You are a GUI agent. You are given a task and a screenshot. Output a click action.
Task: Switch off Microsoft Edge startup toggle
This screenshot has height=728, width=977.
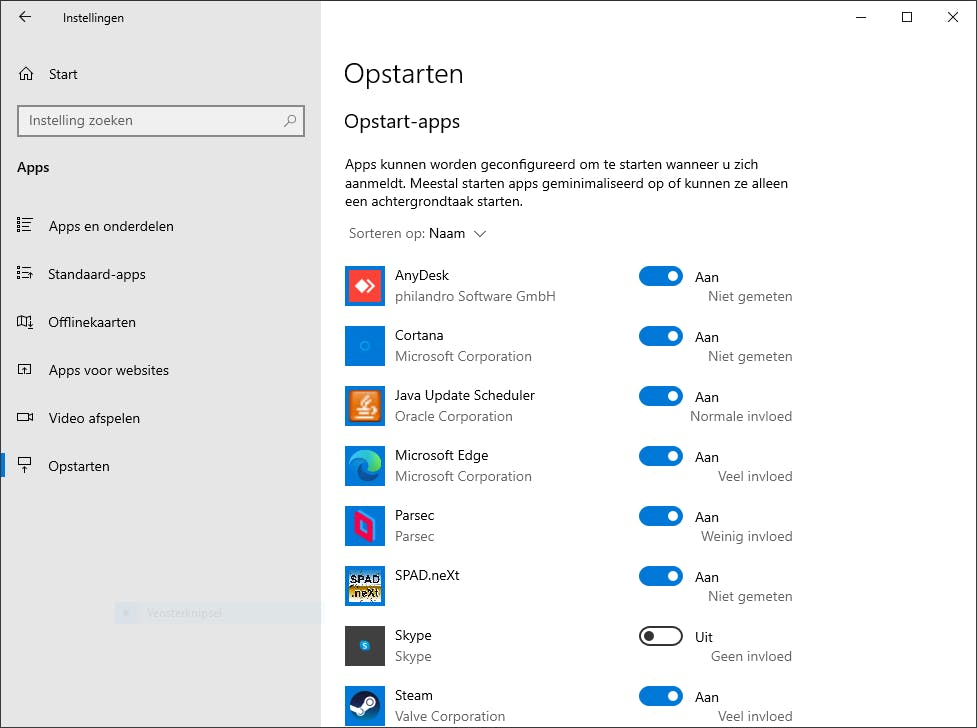tap(660, 457)
